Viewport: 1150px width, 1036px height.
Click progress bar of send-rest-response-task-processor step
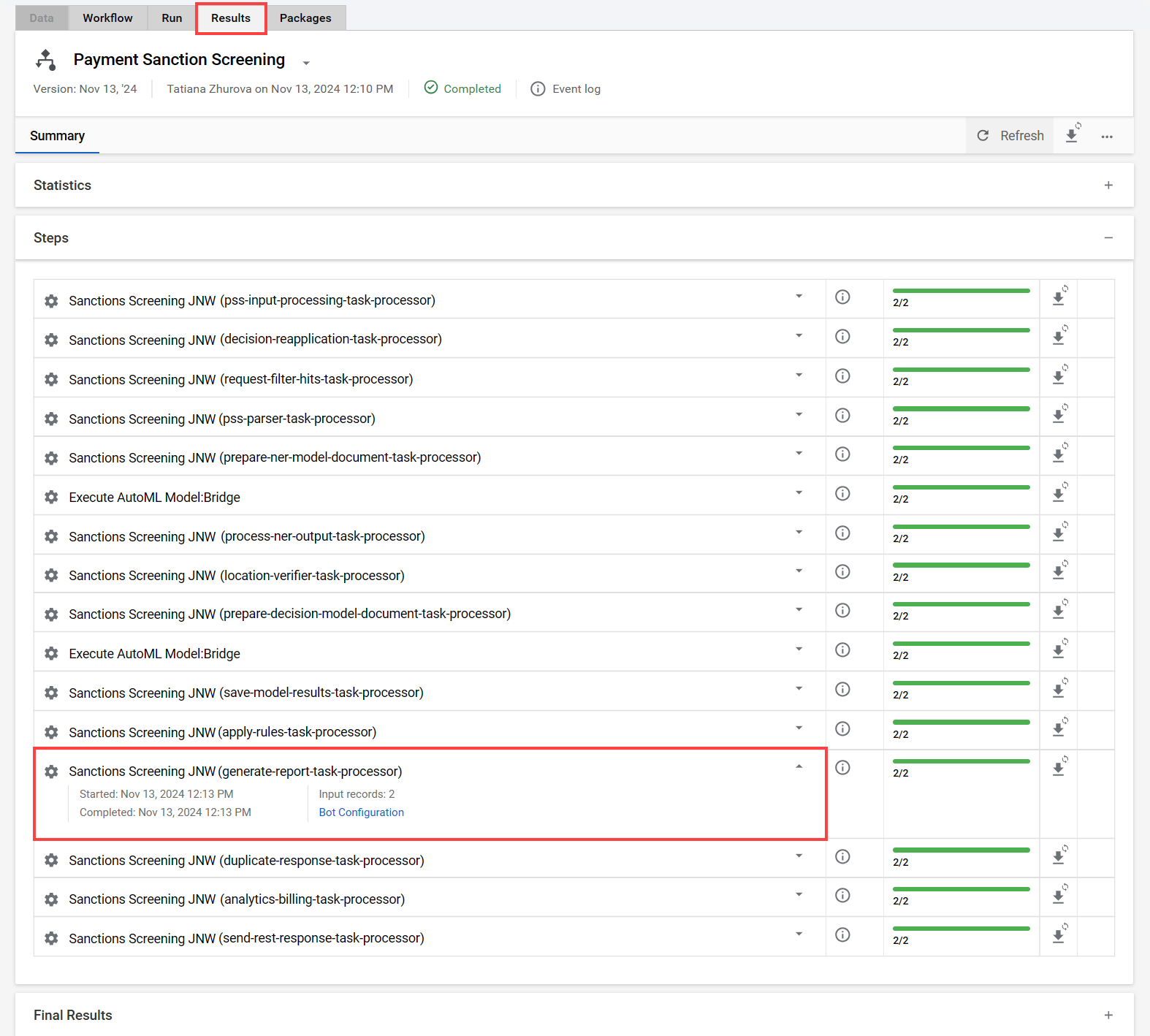pos(961,929)
